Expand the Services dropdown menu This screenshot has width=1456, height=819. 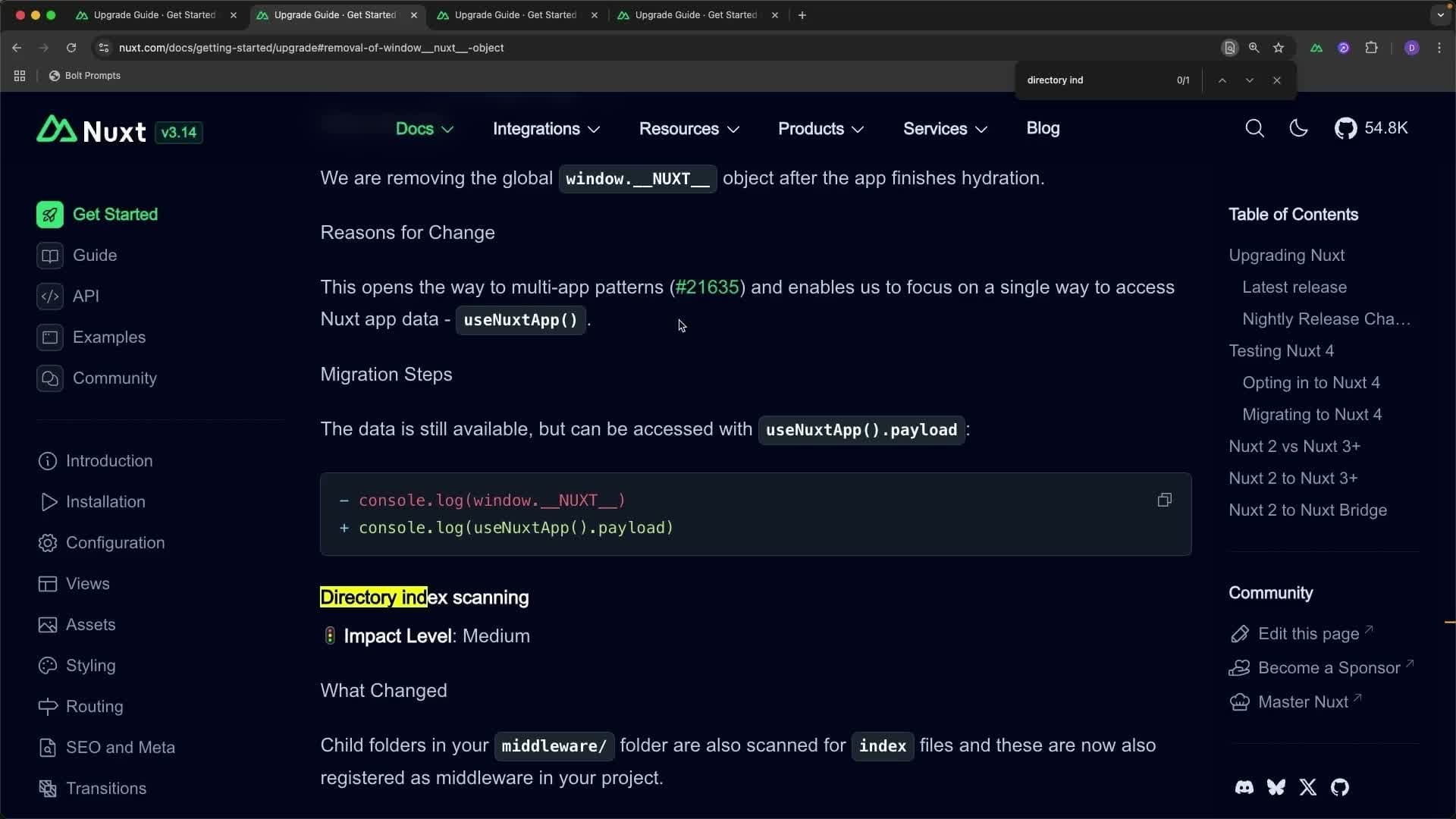coord(945,129)
